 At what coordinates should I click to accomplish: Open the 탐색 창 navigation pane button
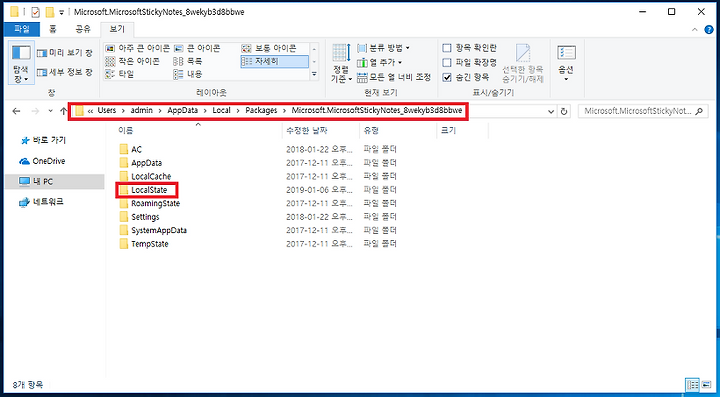click(21, 63)
